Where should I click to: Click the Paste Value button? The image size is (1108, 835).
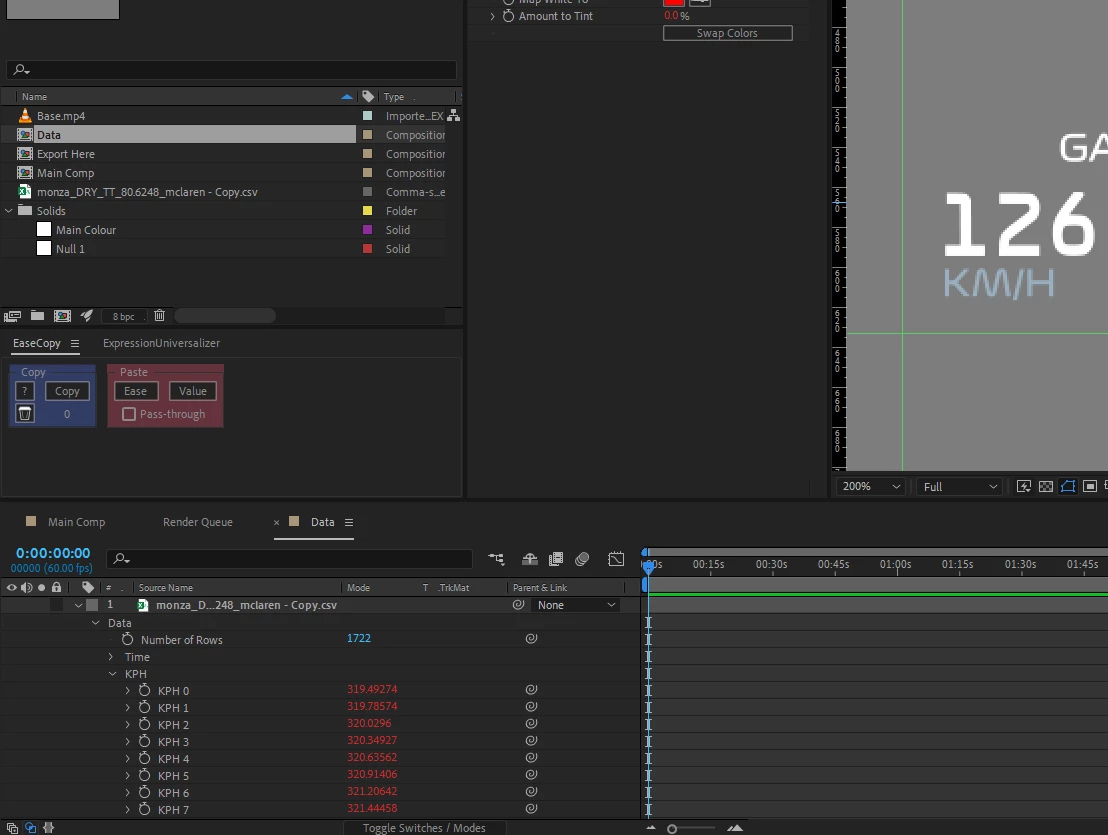192,391
